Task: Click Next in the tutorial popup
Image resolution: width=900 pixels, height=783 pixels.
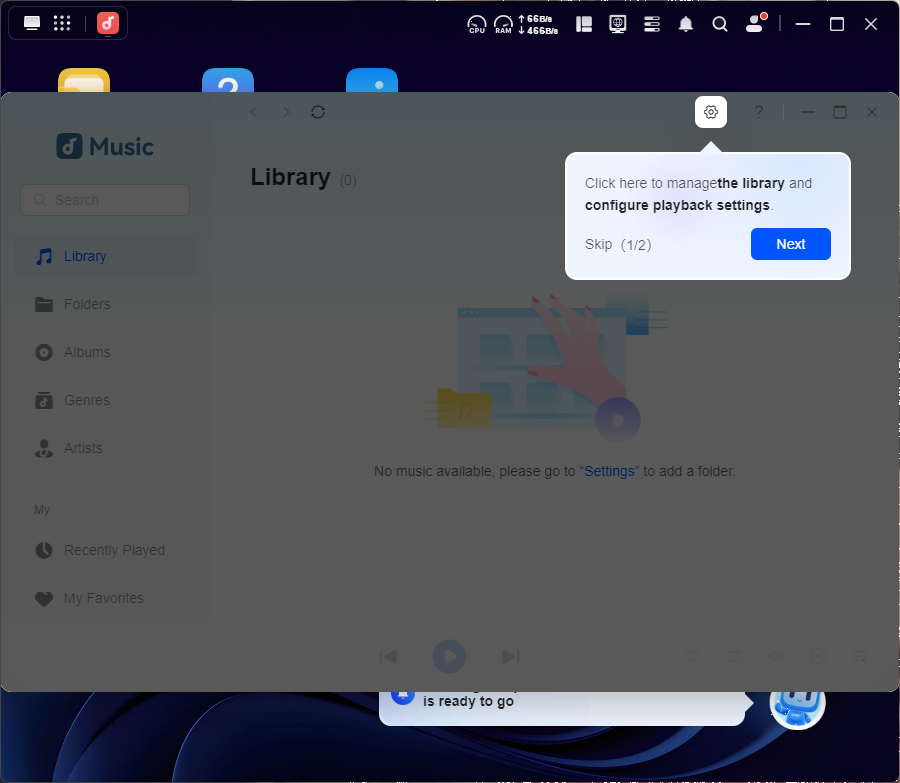Action: coord(790,244)
